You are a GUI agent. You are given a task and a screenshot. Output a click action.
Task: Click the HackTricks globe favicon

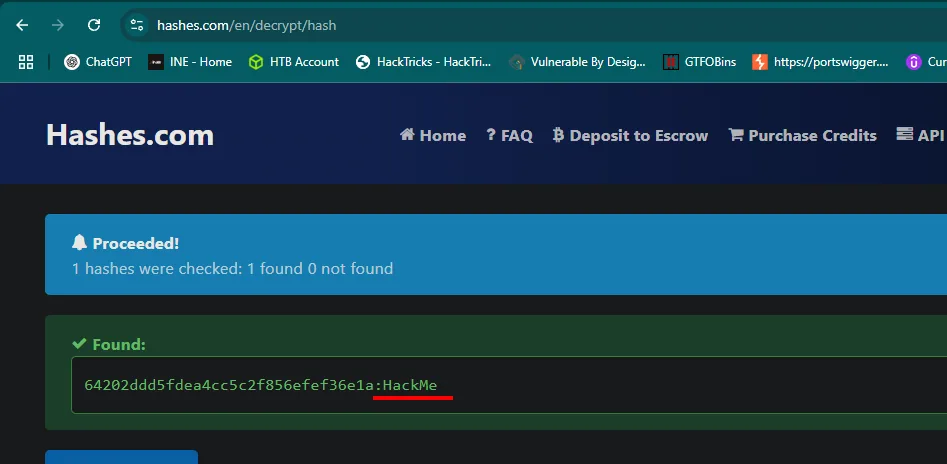[362, 62]
